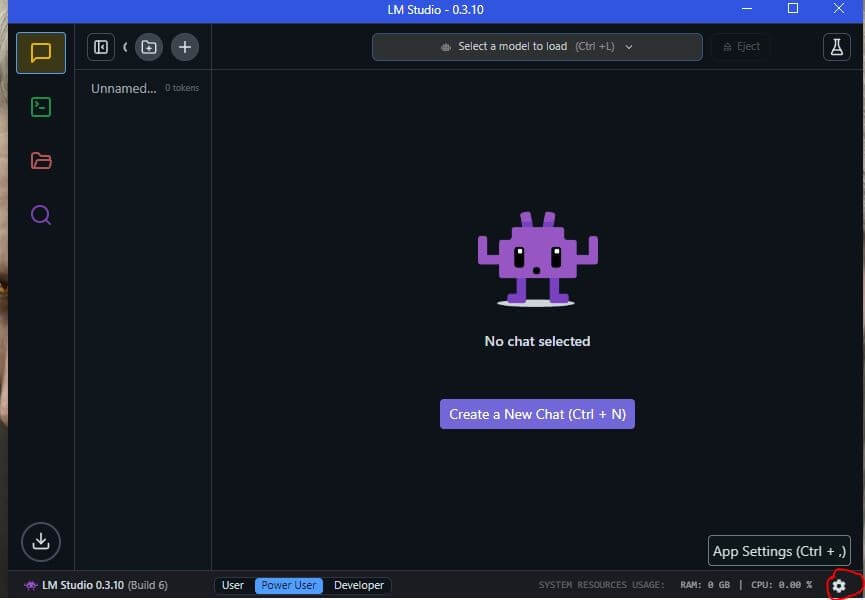Open the Chat view in the sidebar
The height and width of the screenshot is (600, 865).
tap(41, 53)
